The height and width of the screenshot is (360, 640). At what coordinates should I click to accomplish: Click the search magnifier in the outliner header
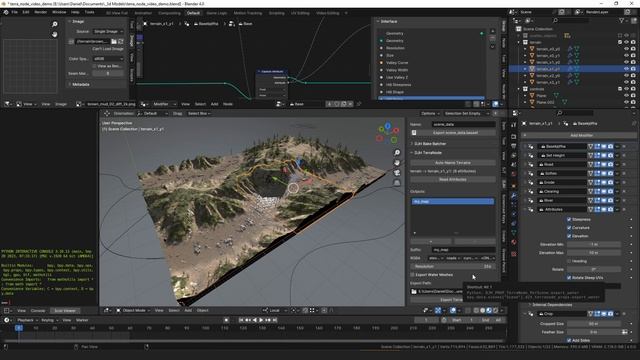(x=555, y=20)
